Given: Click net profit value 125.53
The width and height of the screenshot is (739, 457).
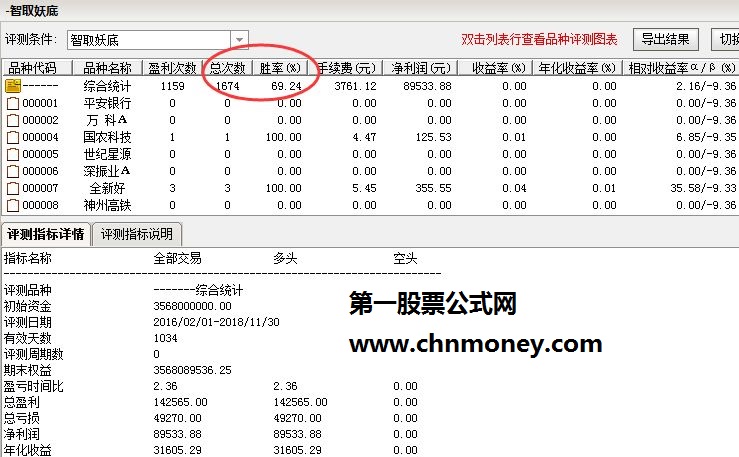Looking at the screenshot, I should coord(433,137).
